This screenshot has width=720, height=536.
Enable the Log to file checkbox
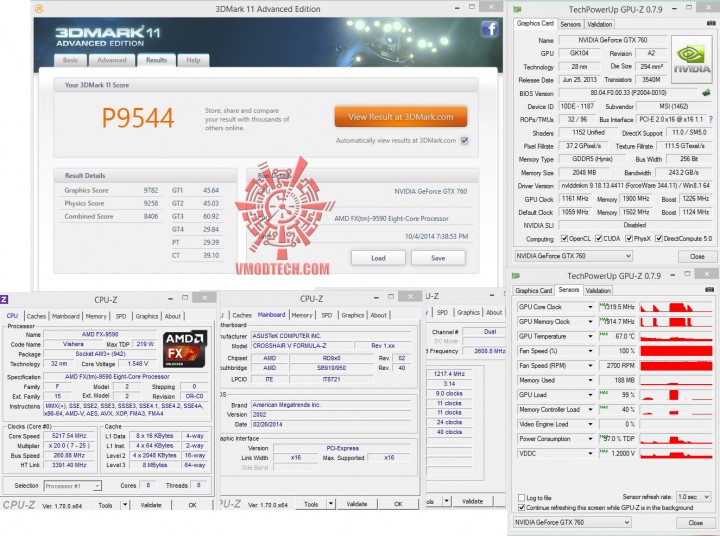point(521,497)
